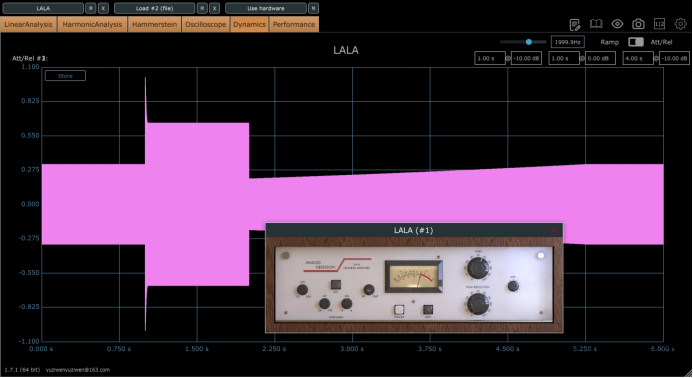Open the LALA plugin slot selector

click(x=43, y=8)
